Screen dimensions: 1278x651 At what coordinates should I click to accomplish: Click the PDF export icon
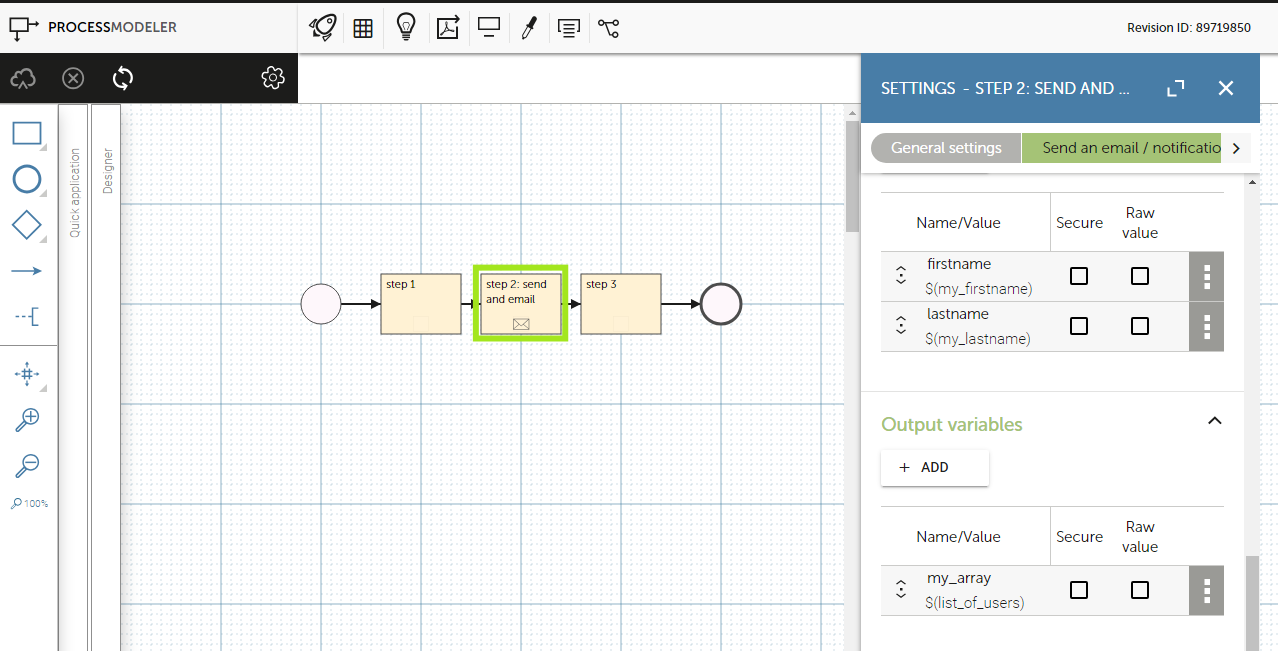pyautogui.click(x=447, y=28)
